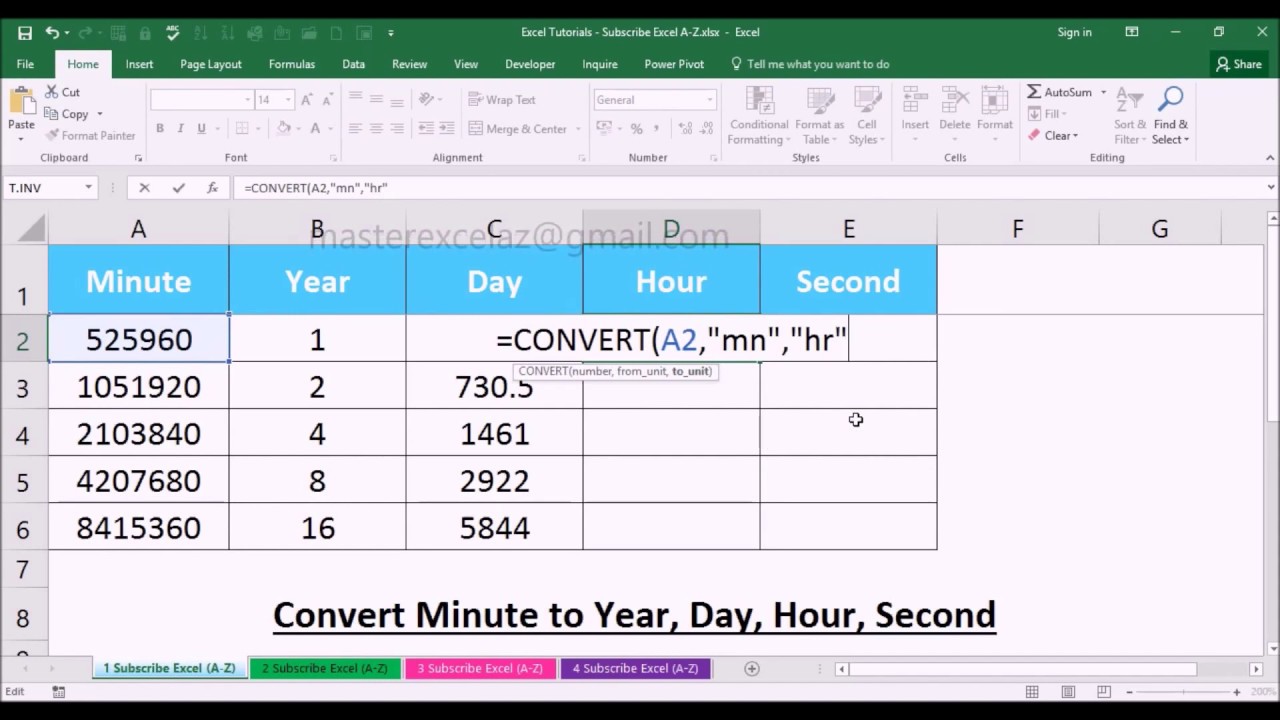Click macro recording icon in status bar
The image size is (1280, 720).
(59, 692)
